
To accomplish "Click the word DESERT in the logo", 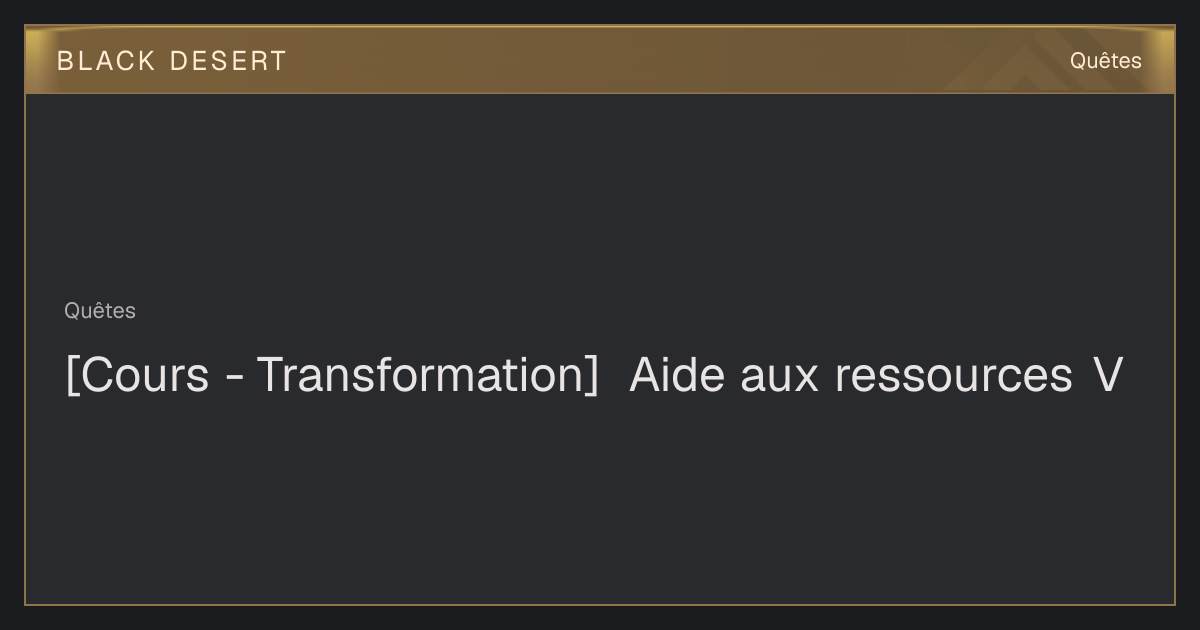I will pos(228,61).
